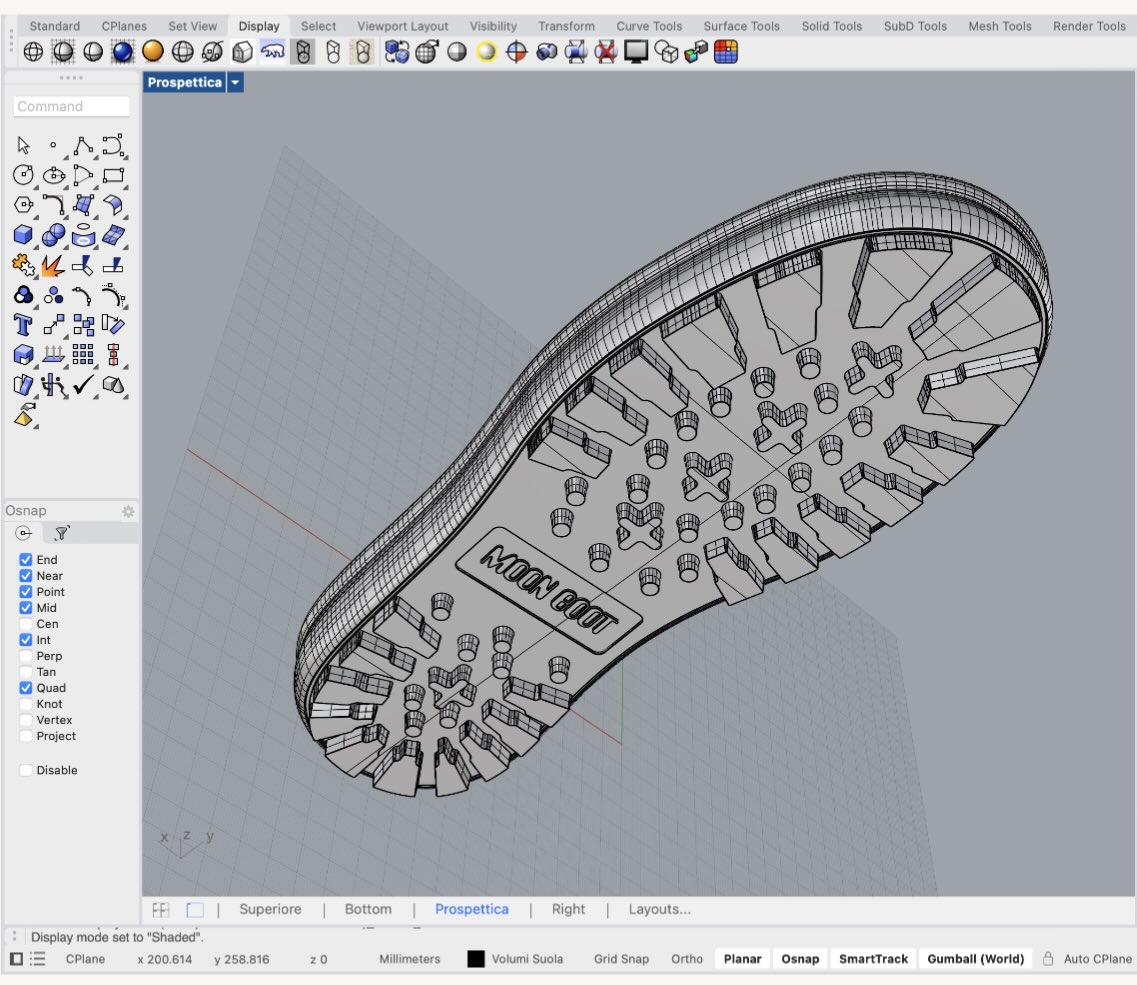1137x985 pixels.
Task: Toggle Auto CPlane option
Action: pos(1097,958)
